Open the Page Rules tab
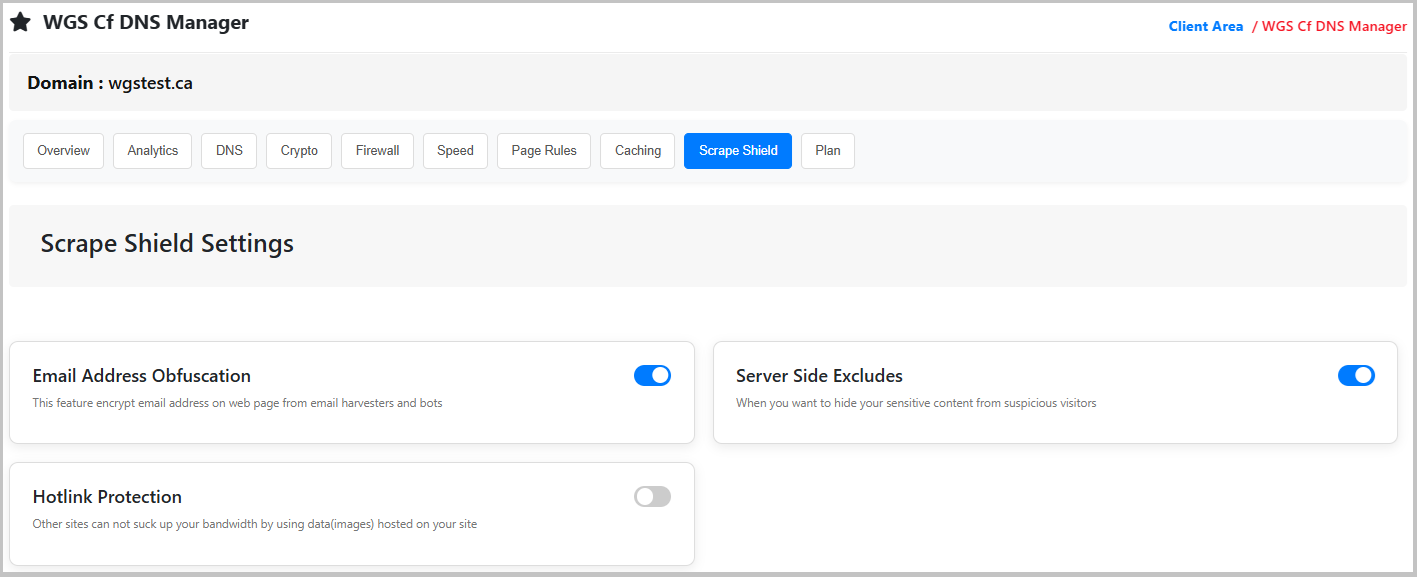Viewport: 1417px width, 577px height. pyautogui.click(x=544, y=151)
